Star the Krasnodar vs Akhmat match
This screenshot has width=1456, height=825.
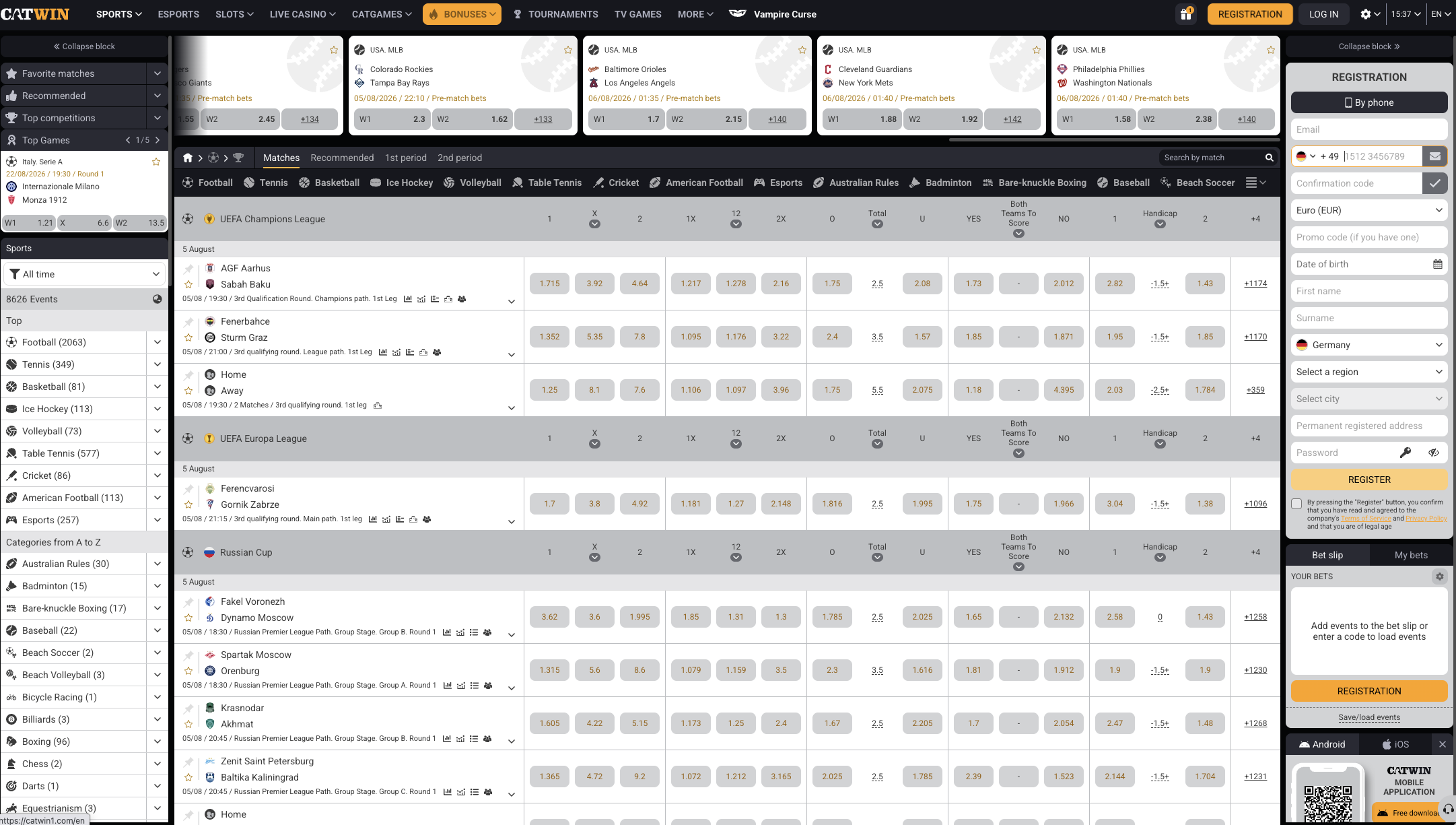pyautogui.click(x=188, y=724)
